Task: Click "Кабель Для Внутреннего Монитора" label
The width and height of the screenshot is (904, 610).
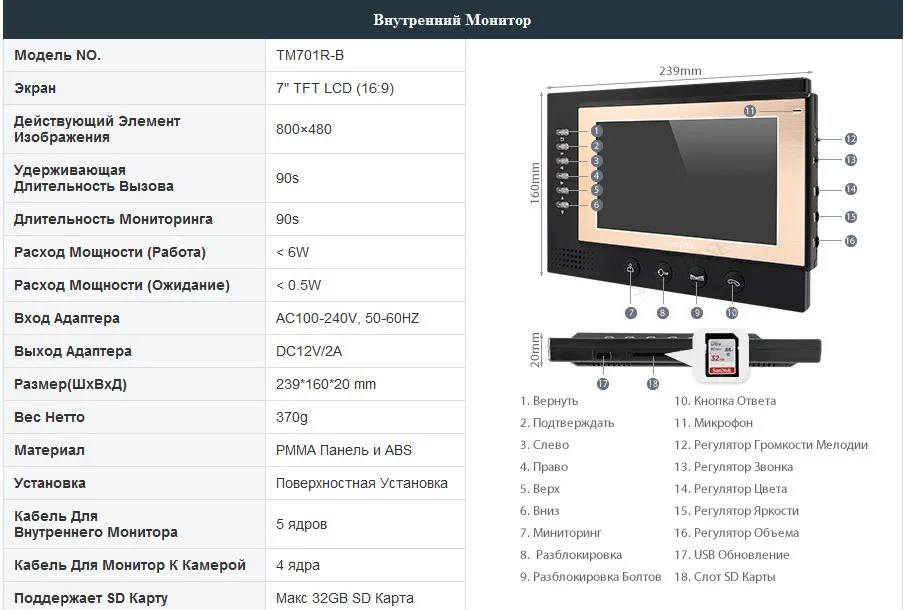Action: point(96,524)
